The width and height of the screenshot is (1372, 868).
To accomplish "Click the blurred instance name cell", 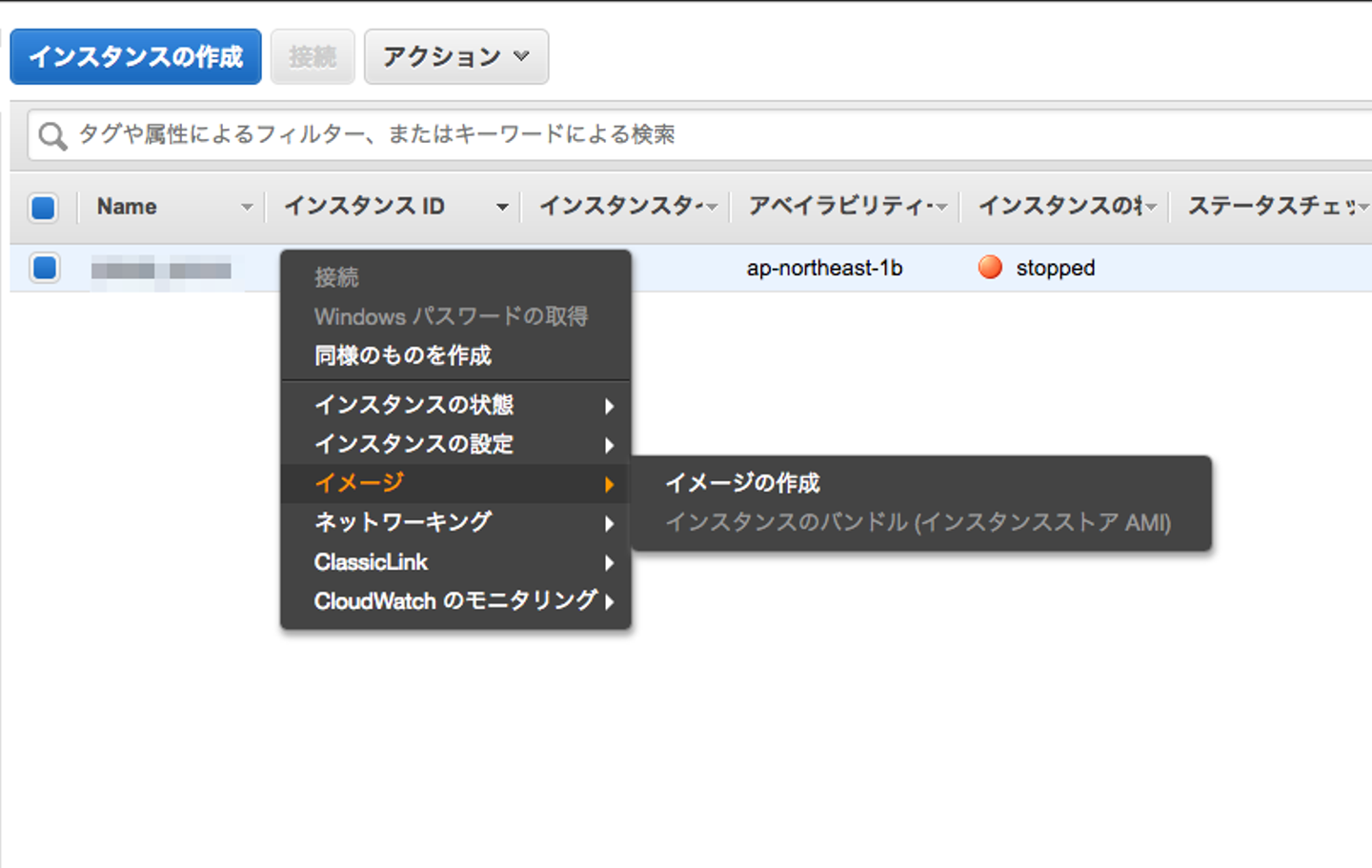I will tap(161, 270).
